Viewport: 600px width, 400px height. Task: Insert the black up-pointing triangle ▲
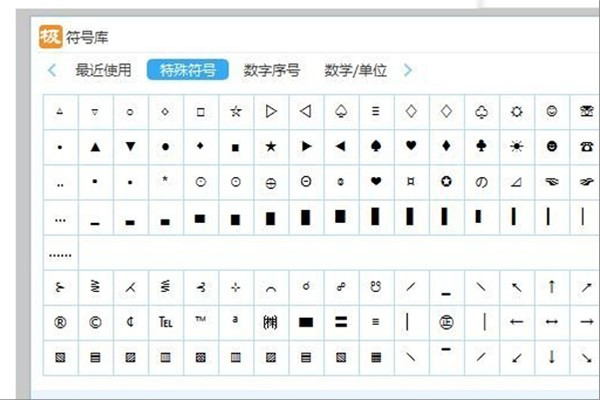point(95,147)
